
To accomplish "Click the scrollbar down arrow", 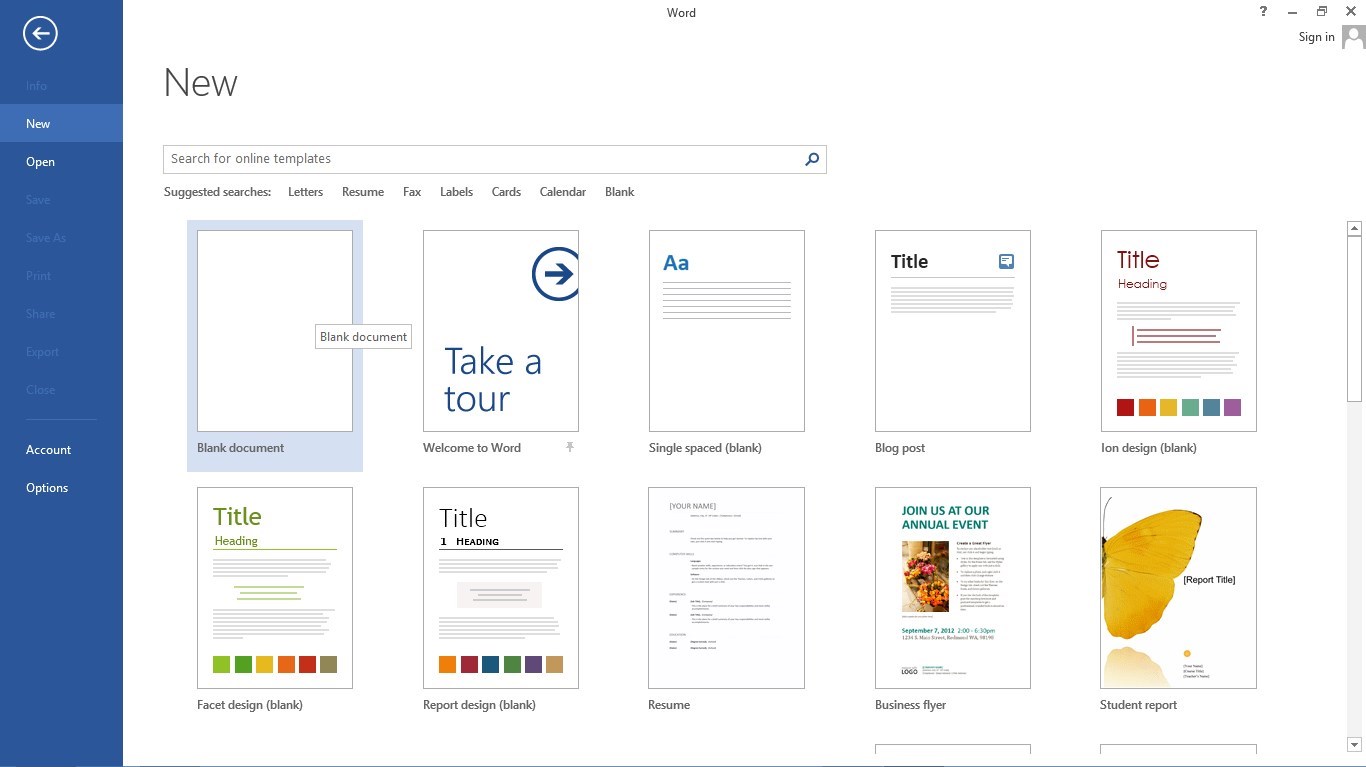I will 1355,745.
